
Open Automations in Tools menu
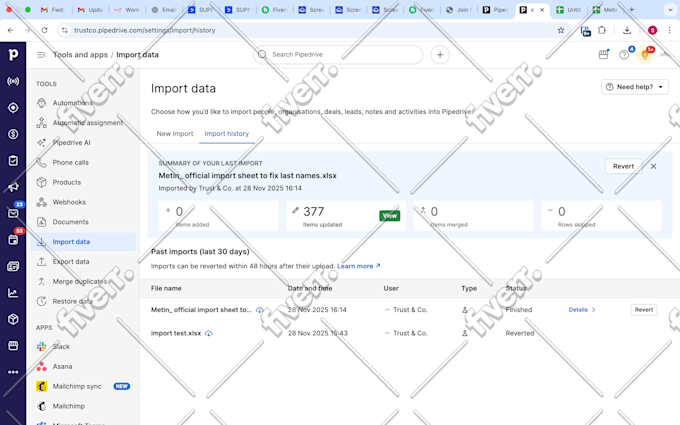[x=72, y=103]
